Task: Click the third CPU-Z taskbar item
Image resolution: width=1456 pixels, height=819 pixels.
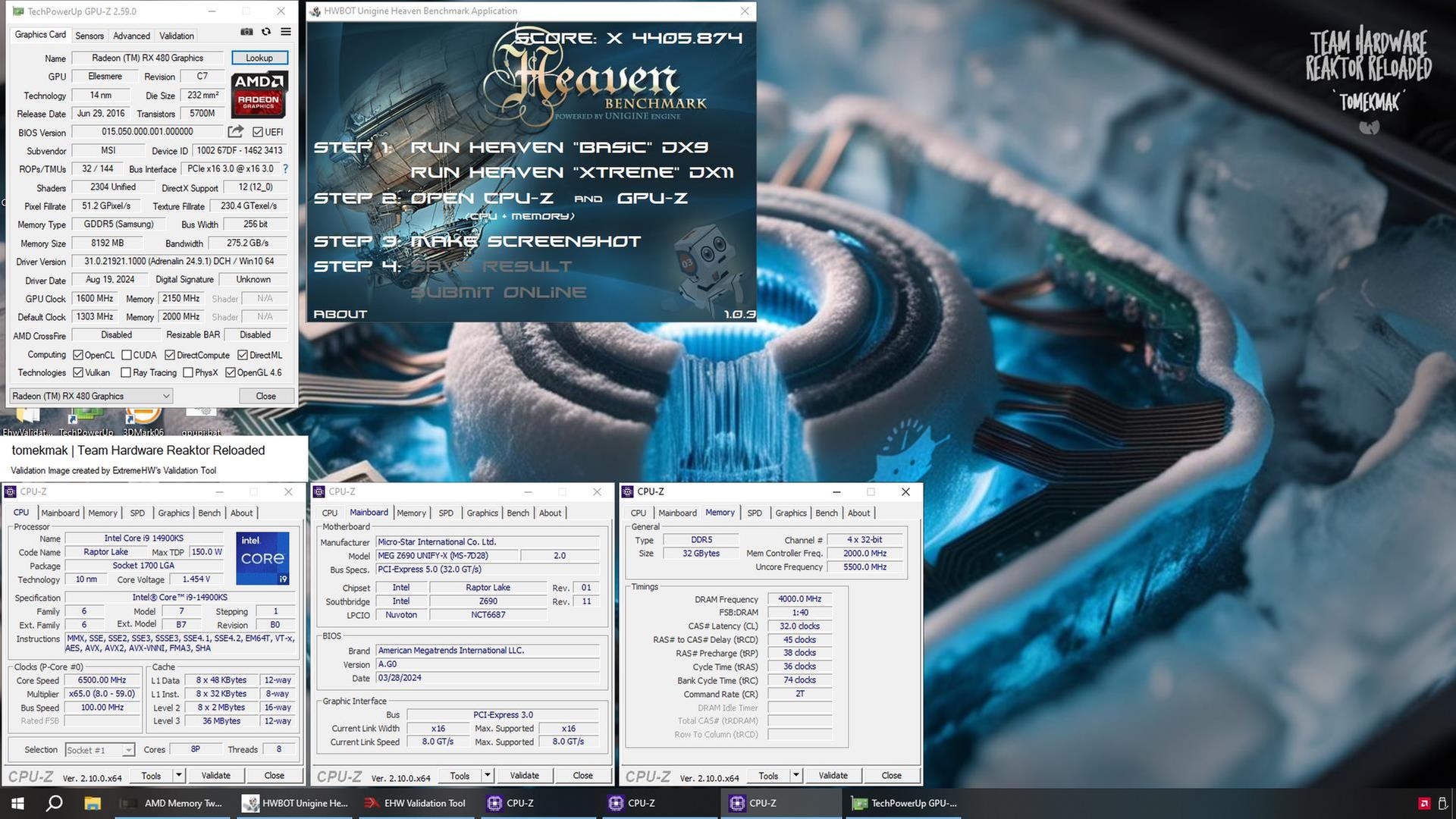Action: 780,803
